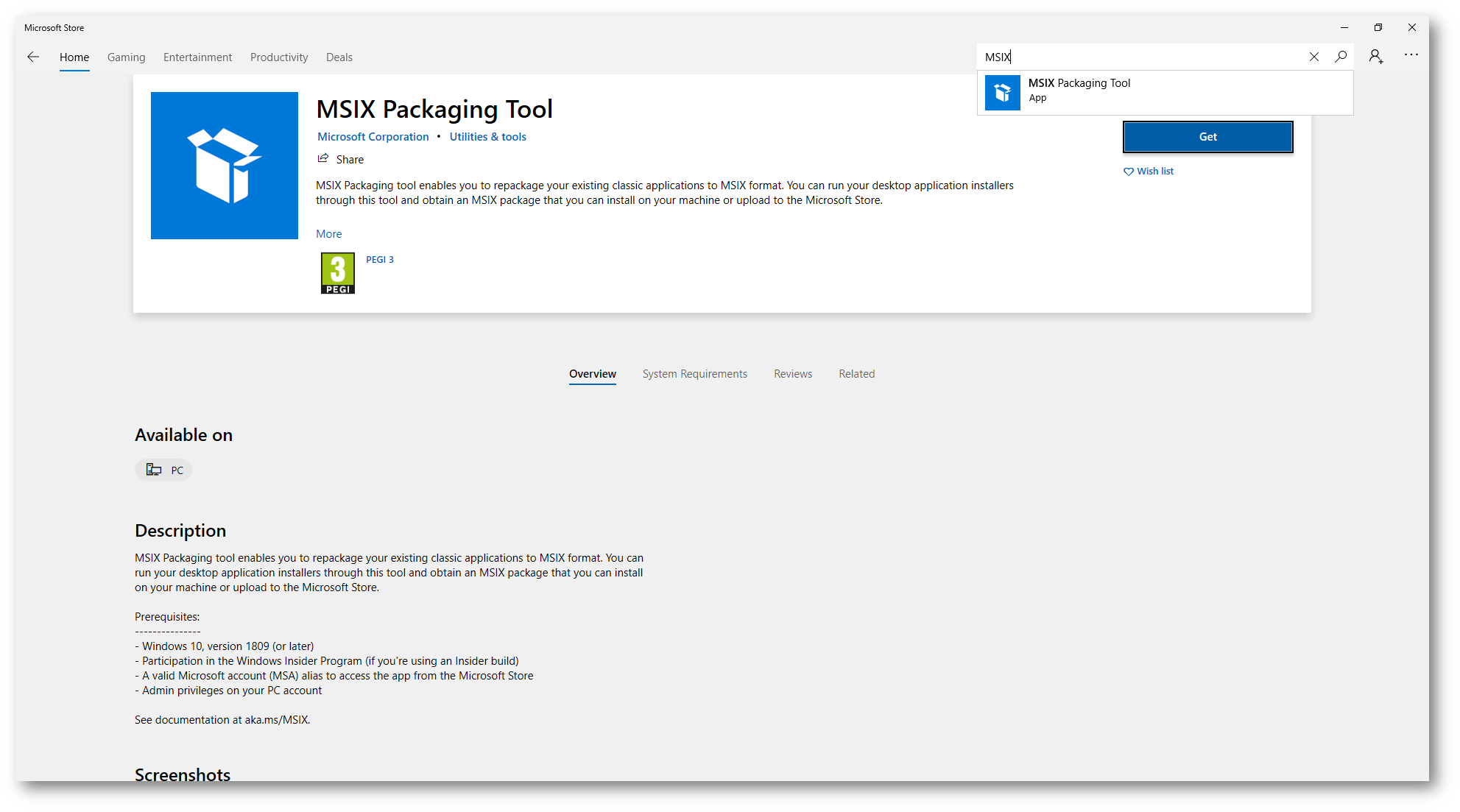Screen dimensions: 1460x812
Task: Click the Get button
Action: 1207,137
